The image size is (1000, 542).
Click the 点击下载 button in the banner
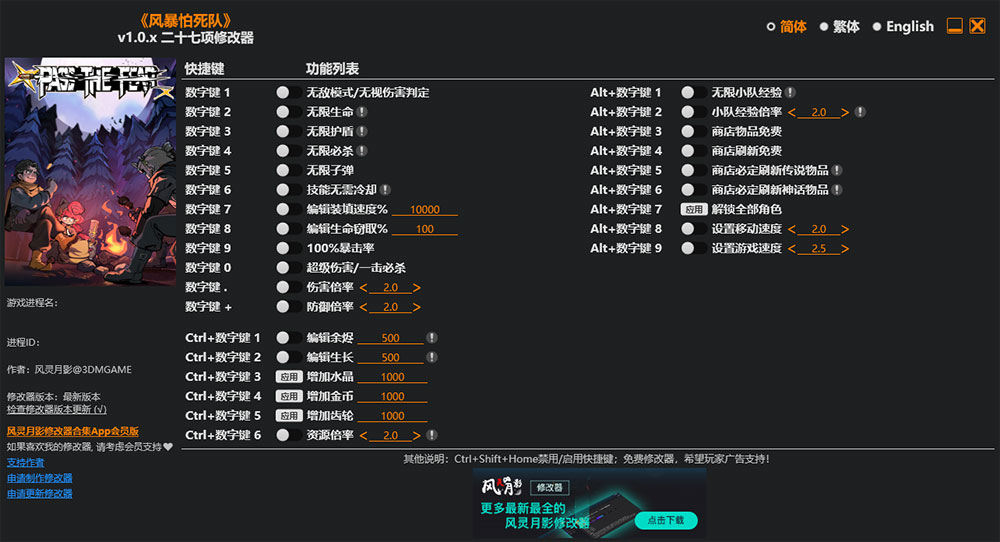click(666, 520)
